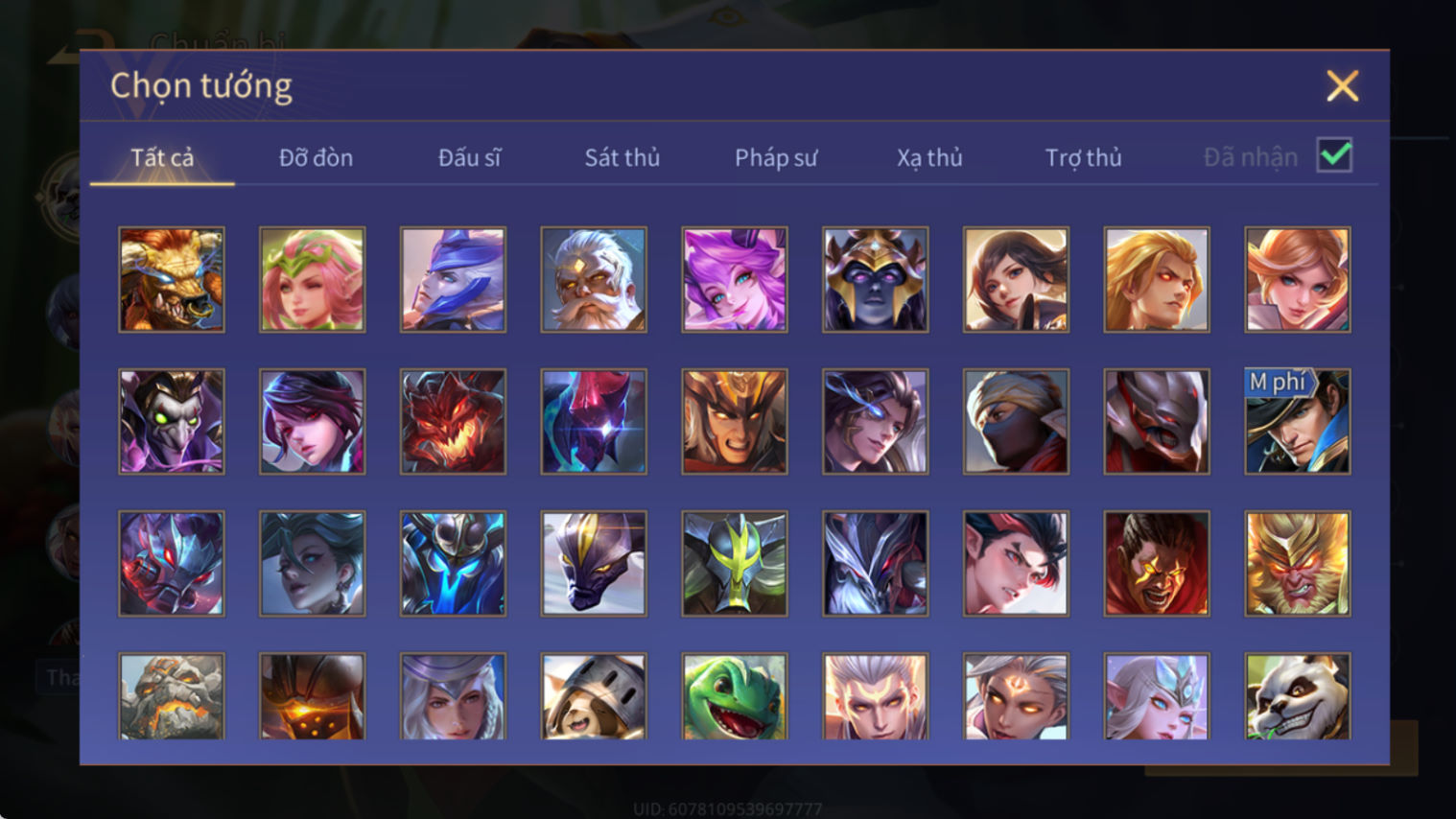Select the hero tagged M phí
Image resolution: width=1456 pixels, height=819 pixels.
pyautogui.click(x=1298, y=422)
